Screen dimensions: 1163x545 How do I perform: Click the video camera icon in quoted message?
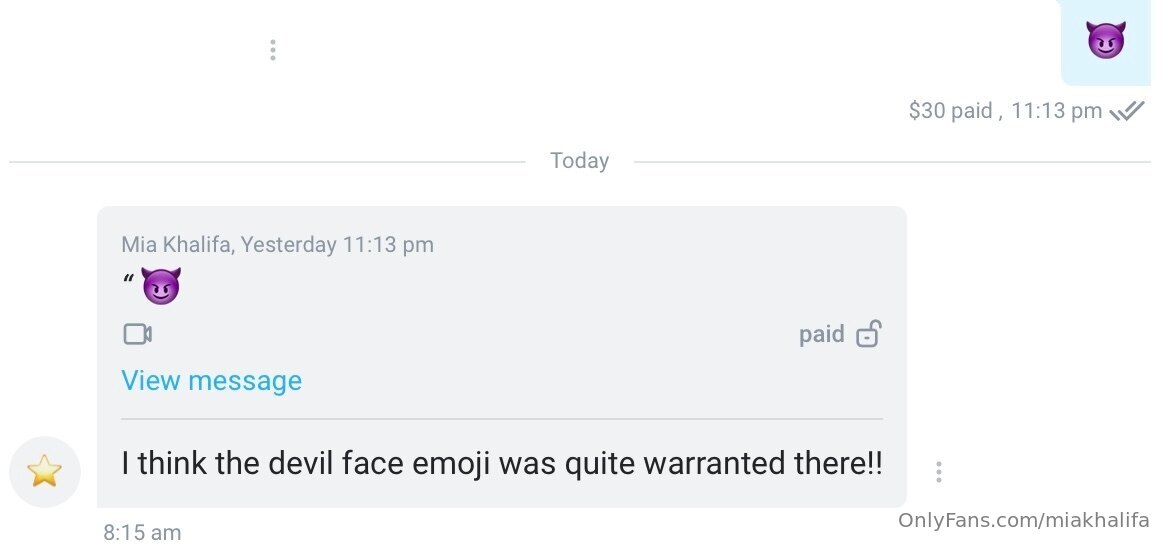[x=137, y=334]
